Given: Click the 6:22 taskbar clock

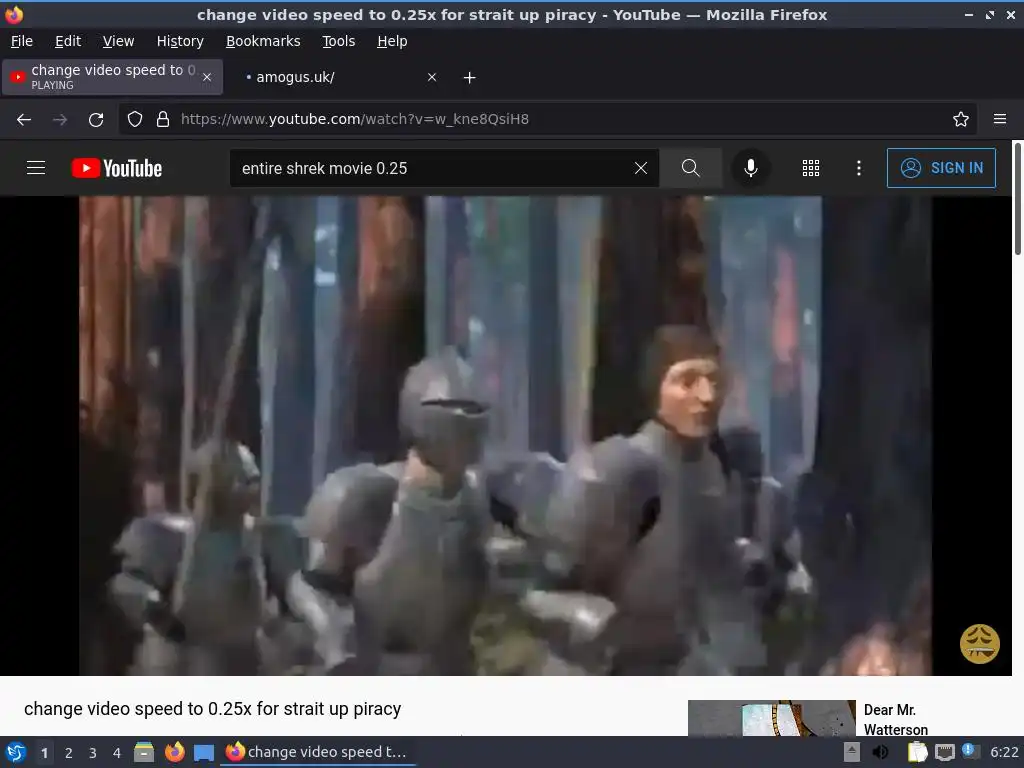Looking at the screenshot, I should 1004,752.
